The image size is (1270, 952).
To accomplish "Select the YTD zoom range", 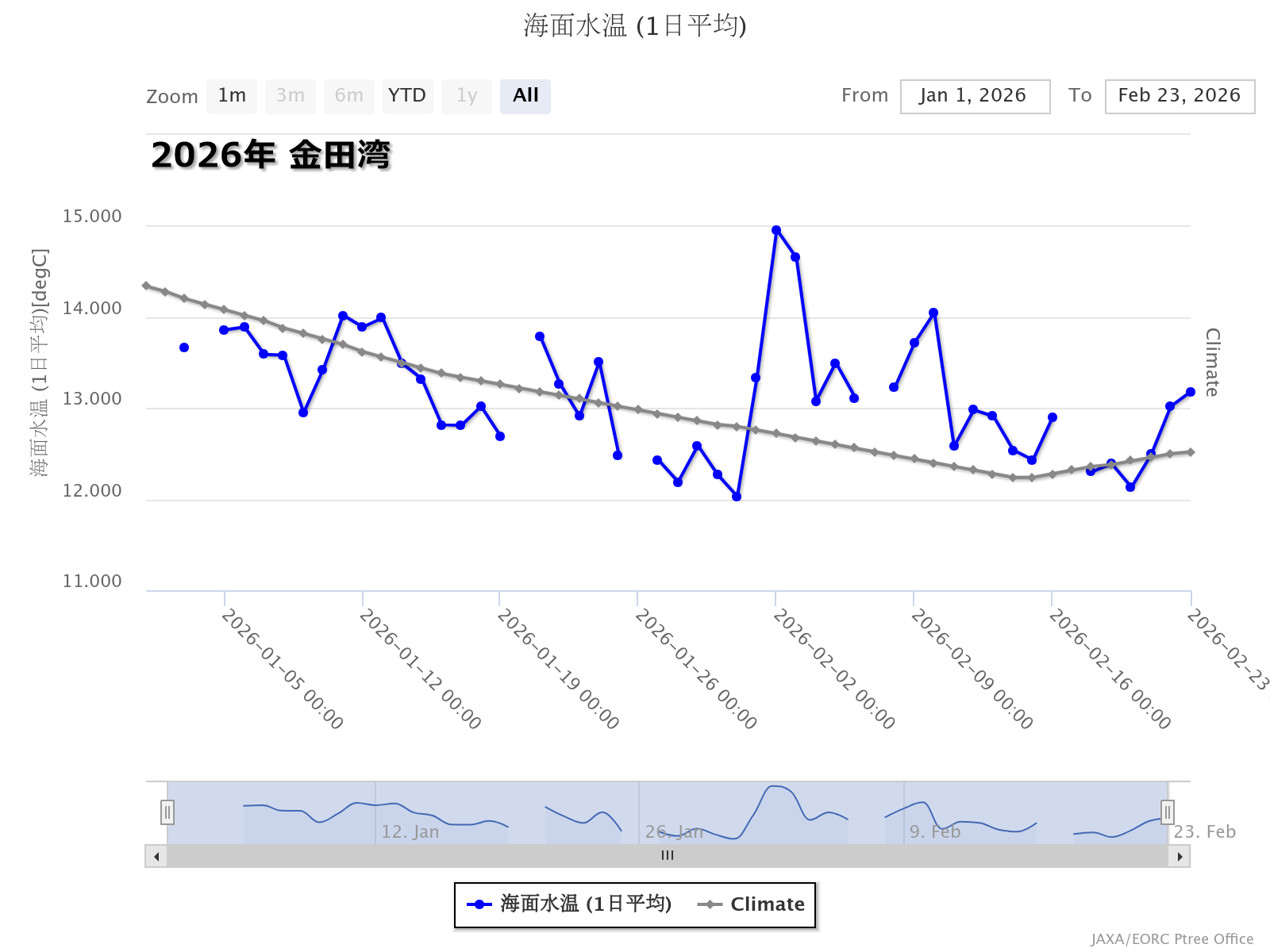I will point(407,96).
